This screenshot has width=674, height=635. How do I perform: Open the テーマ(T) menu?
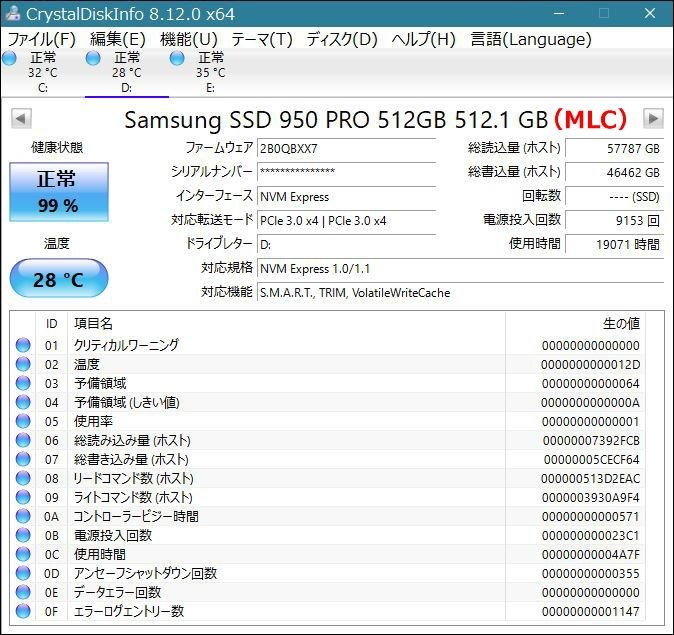[x=262, y=40]
